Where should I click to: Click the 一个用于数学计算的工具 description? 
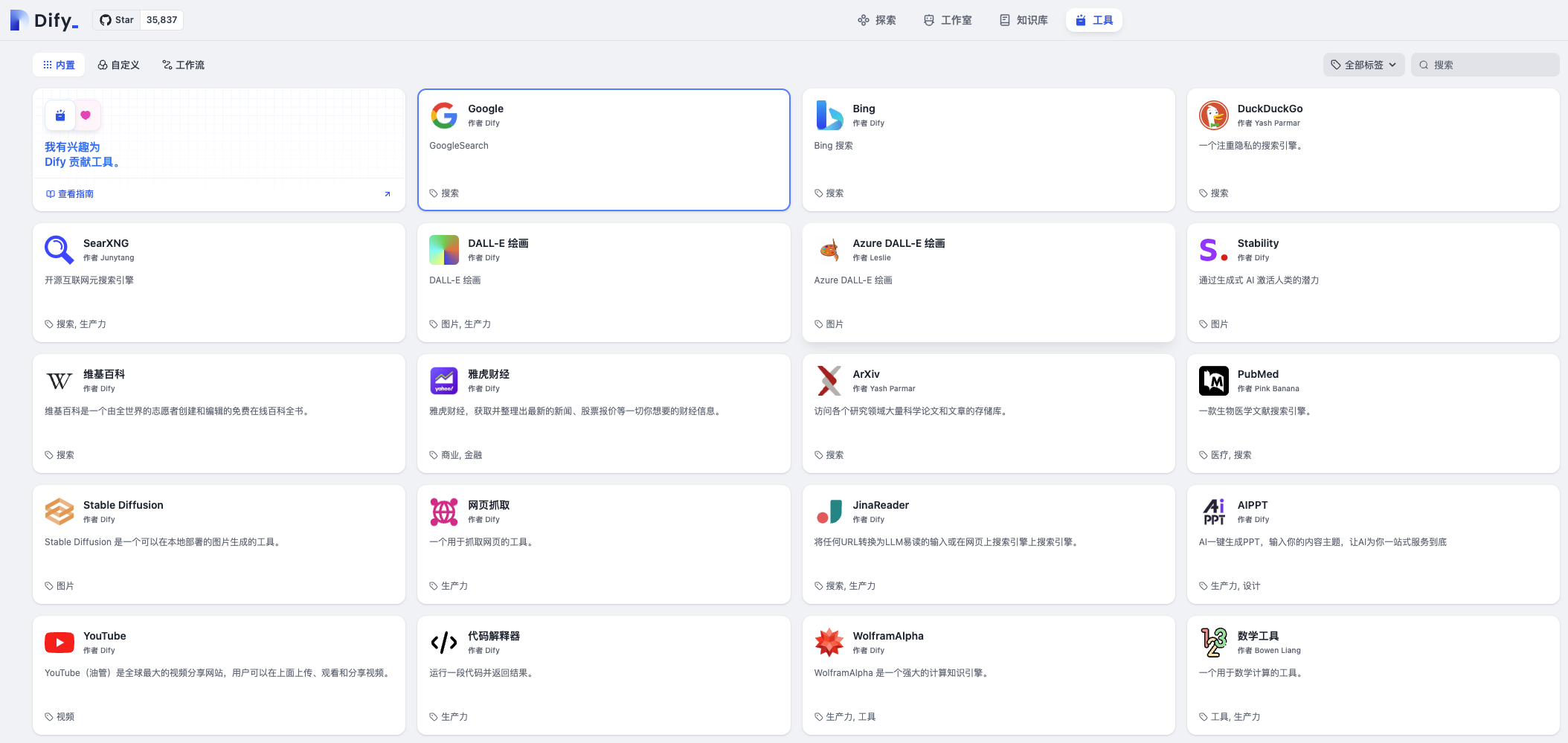point(1252,673)
